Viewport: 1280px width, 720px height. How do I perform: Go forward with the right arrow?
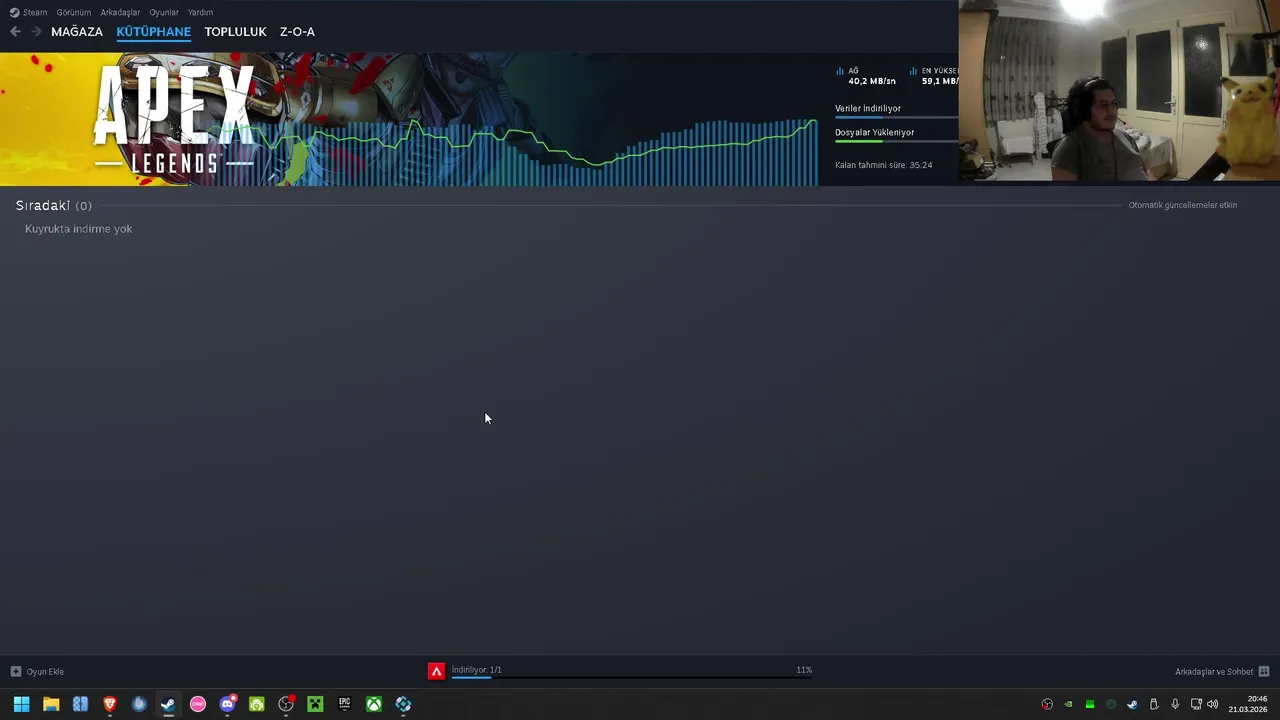coord(36,32)
